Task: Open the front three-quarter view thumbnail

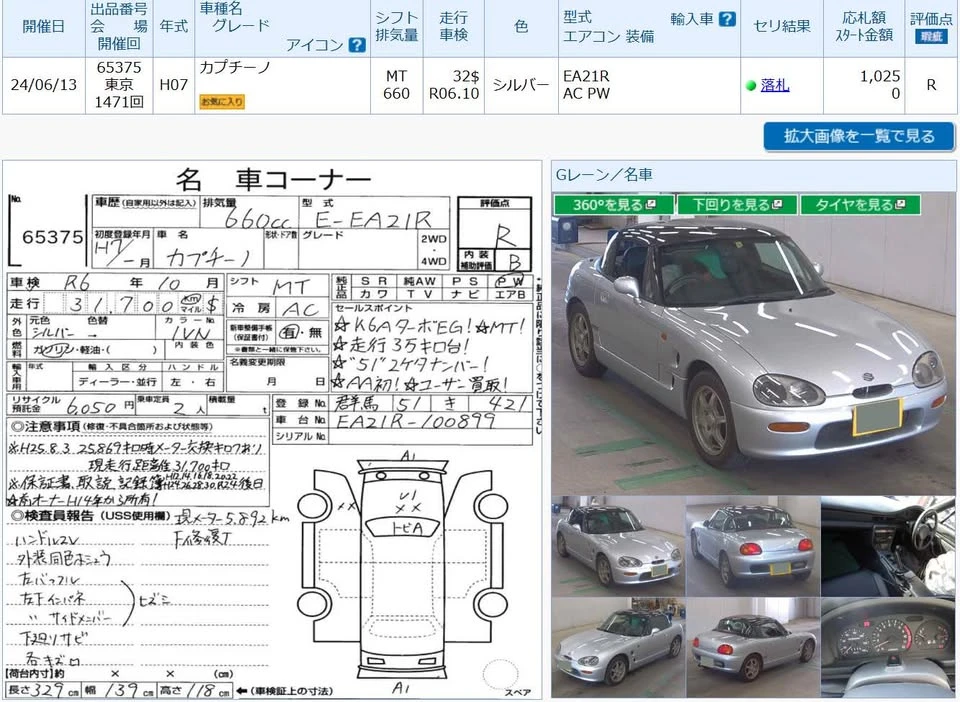Action: (x=618, y=546)
